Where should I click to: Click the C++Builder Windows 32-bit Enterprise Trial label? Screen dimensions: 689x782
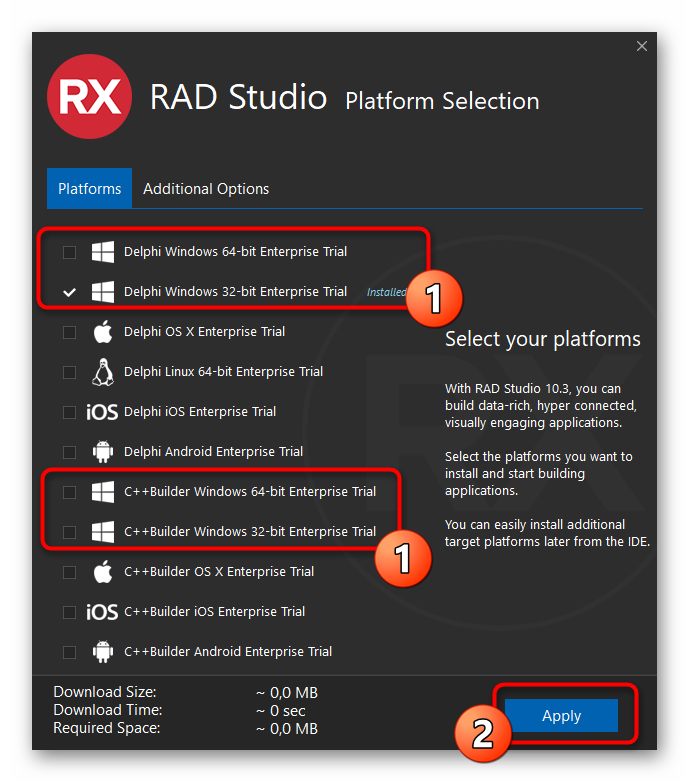coord(250,532)
